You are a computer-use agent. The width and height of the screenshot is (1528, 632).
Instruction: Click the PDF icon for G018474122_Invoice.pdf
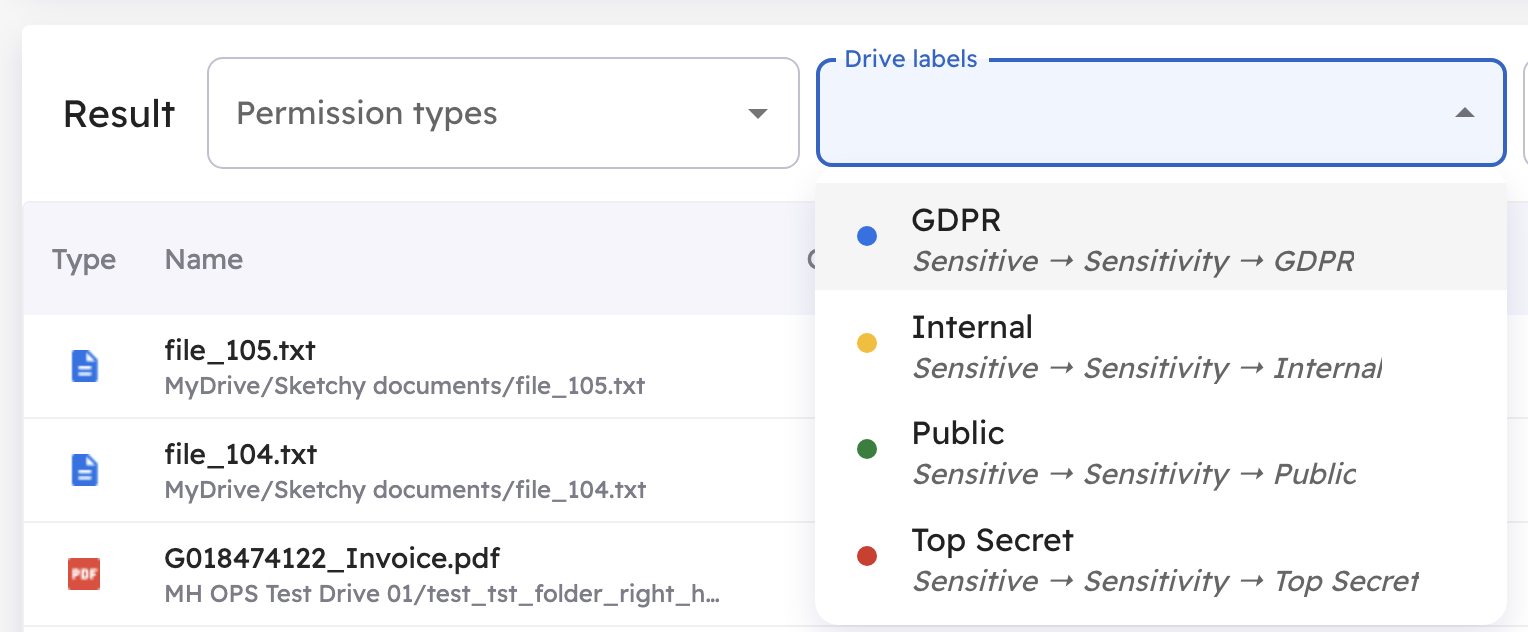pos(84,574)
